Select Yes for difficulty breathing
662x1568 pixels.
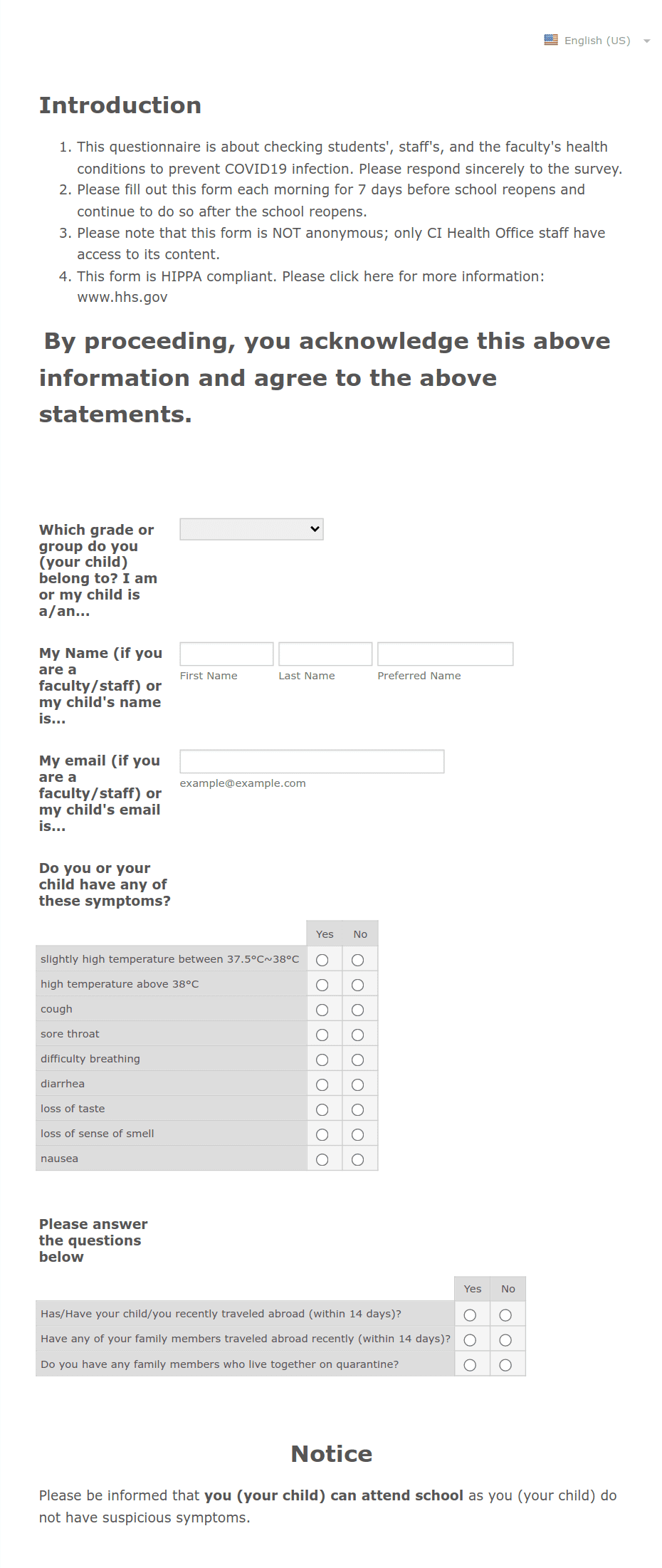click(x=322, y=1060)
